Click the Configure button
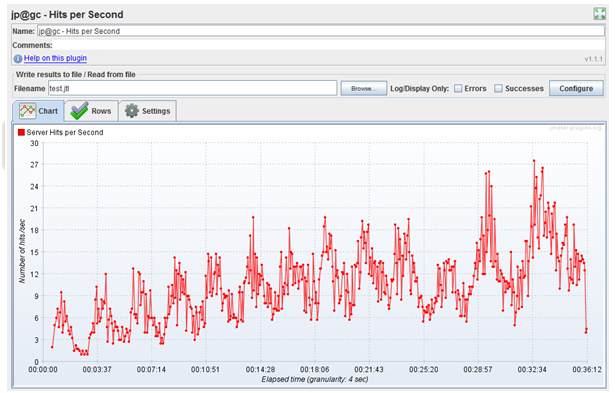615x393 pixels. [576, 89]
